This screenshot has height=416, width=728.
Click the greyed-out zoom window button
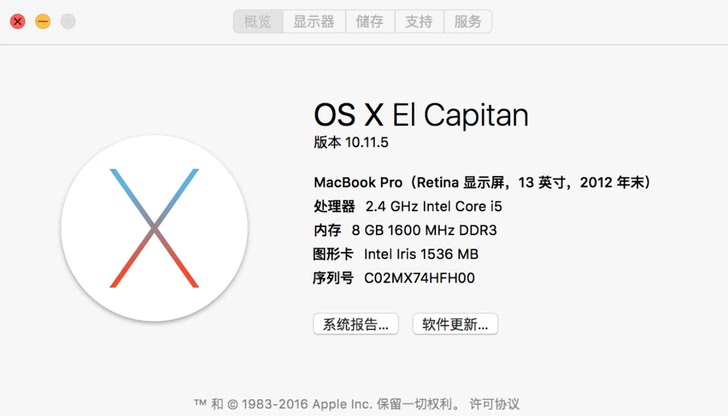(68, 21)
